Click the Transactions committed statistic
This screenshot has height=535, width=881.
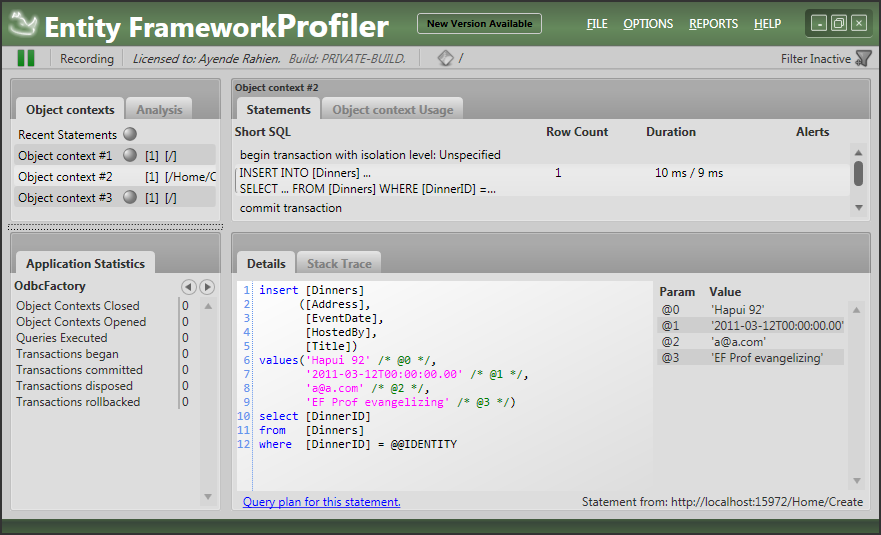click(x=79, y=370)
